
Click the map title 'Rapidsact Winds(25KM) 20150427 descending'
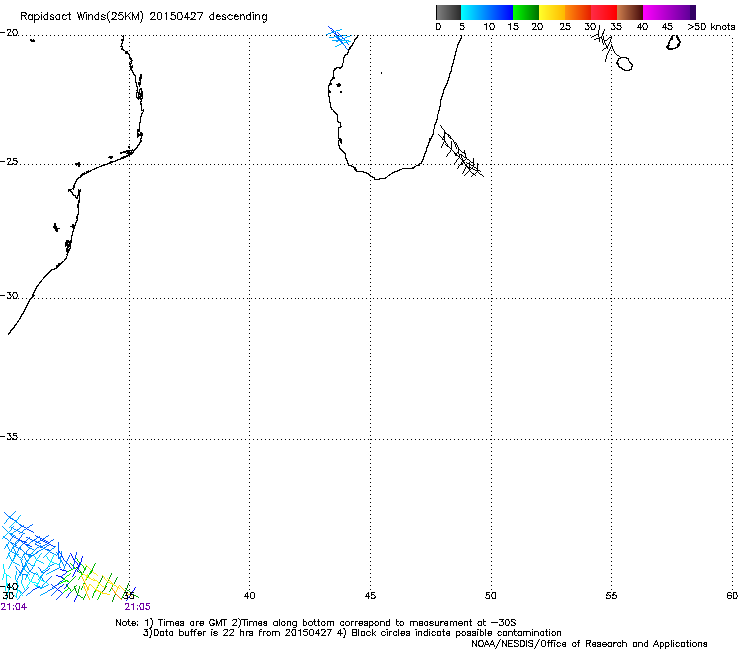(x=143, y=17)
